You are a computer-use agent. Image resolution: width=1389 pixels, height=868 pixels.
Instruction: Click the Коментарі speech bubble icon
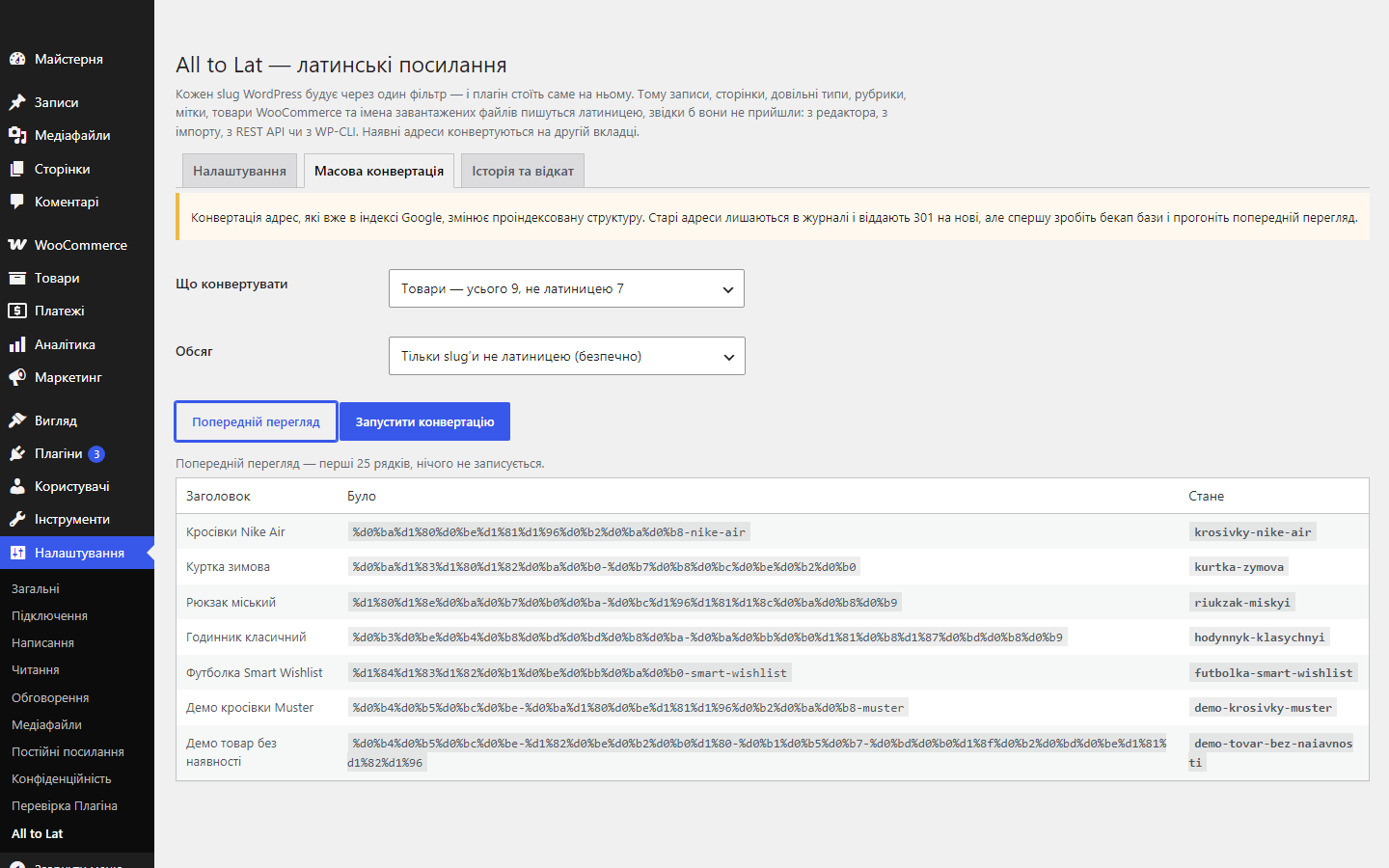click(x=17, y=202)
